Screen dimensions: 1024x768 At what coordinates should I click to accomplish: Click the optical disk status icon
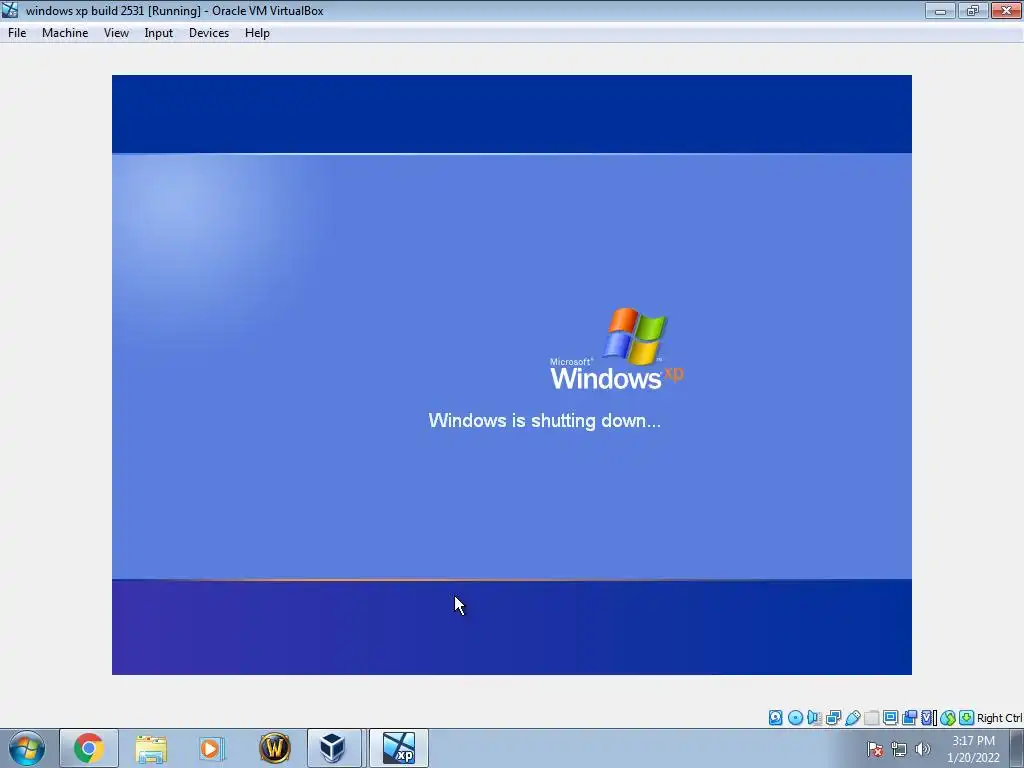click(x=795, y=718)
